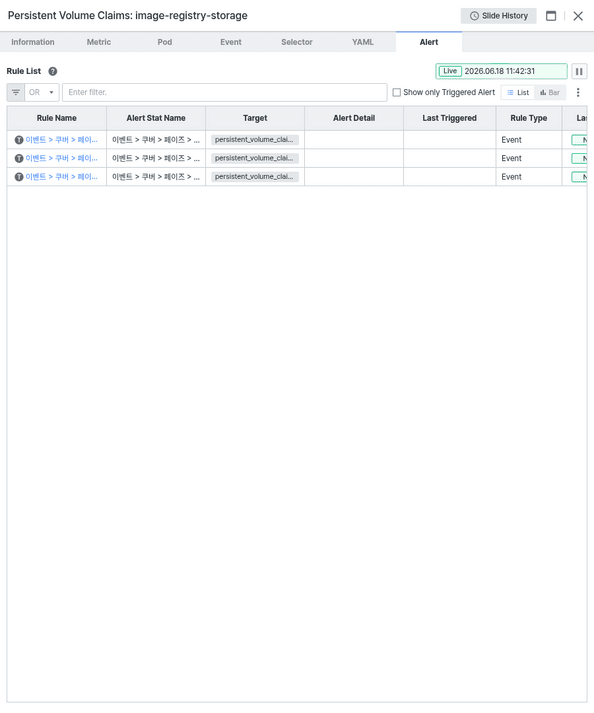Image resolution: width=594 pixels, height=713 pixels.
Task: Maximize the slide panel window icon
Action: (x=551, y=16)
